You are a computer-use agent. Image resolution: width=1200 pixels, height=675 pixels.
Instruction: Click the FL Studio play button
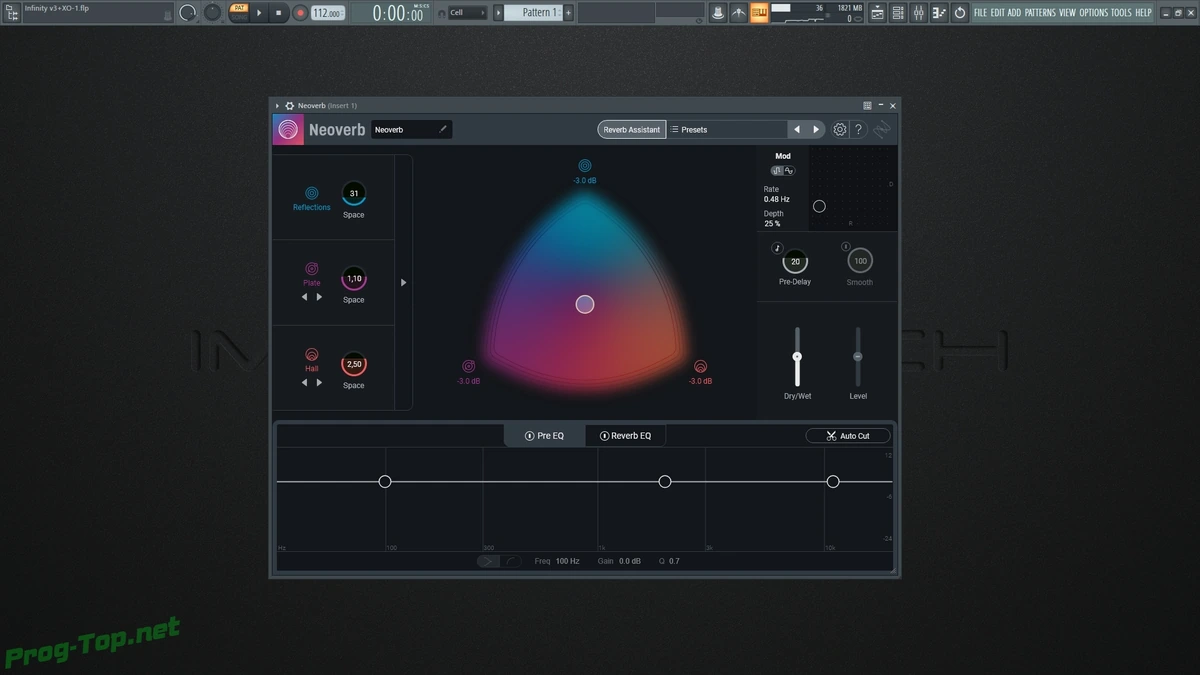[x=259, y=13]
